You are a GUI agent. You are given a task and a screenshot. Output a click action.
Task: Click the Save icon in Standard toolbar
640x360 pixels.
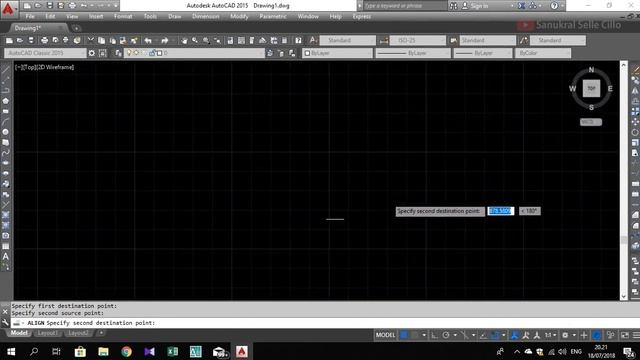click(31, 40)
